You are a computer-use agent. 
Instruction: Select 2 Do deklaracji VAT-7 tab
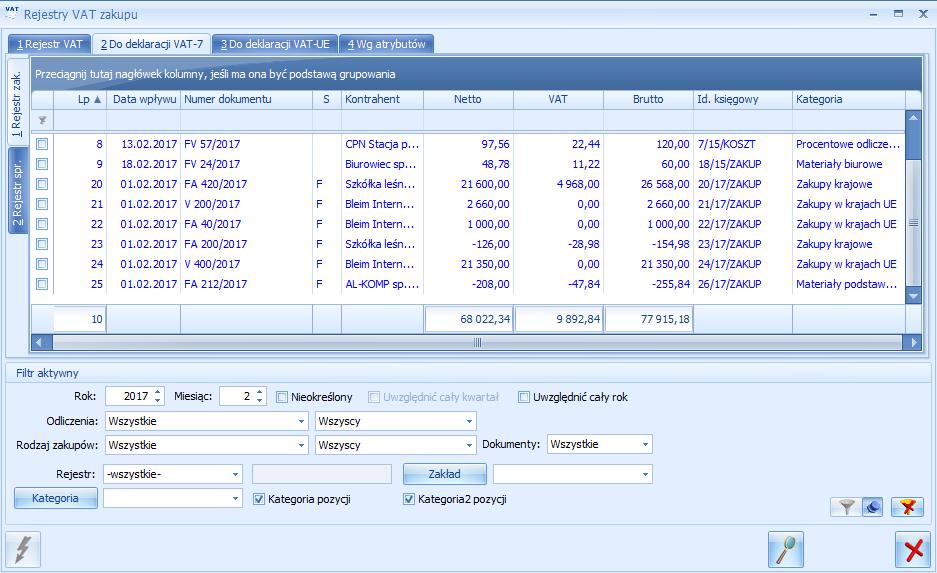152,44
